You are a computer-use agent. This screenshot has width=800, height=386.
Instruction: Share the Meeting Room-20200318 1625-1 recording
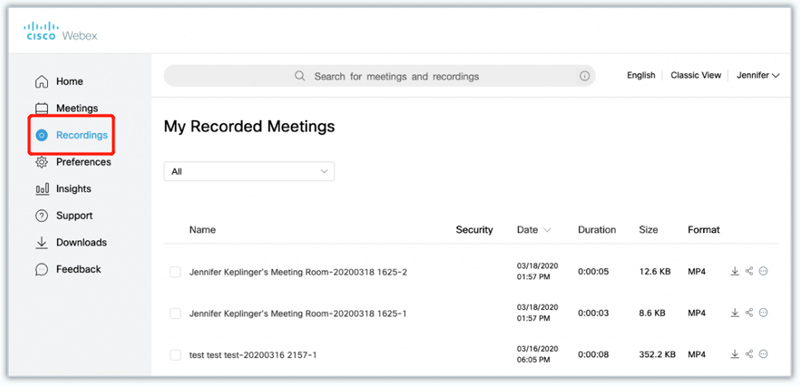[x=749, y=313]
